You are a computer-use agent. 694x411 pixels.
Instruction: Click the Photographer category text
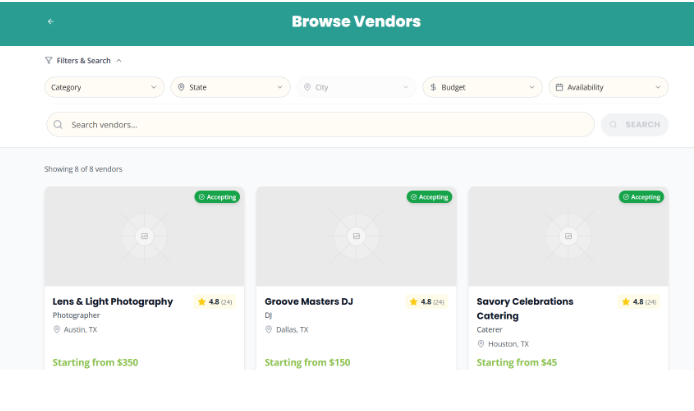[x=76, y=315]
